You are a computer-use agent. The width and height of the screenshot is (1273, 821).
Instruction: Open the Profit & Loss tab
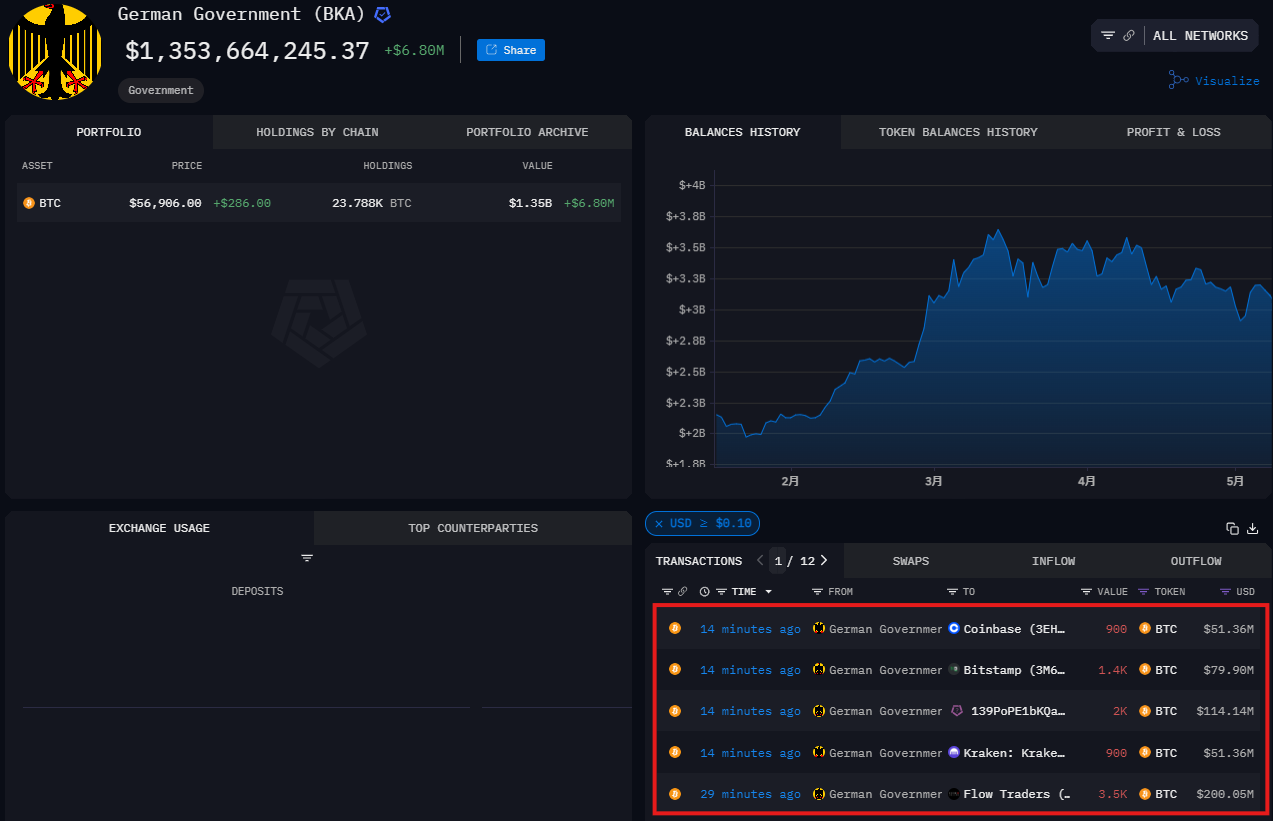(x=1173, y=132)
